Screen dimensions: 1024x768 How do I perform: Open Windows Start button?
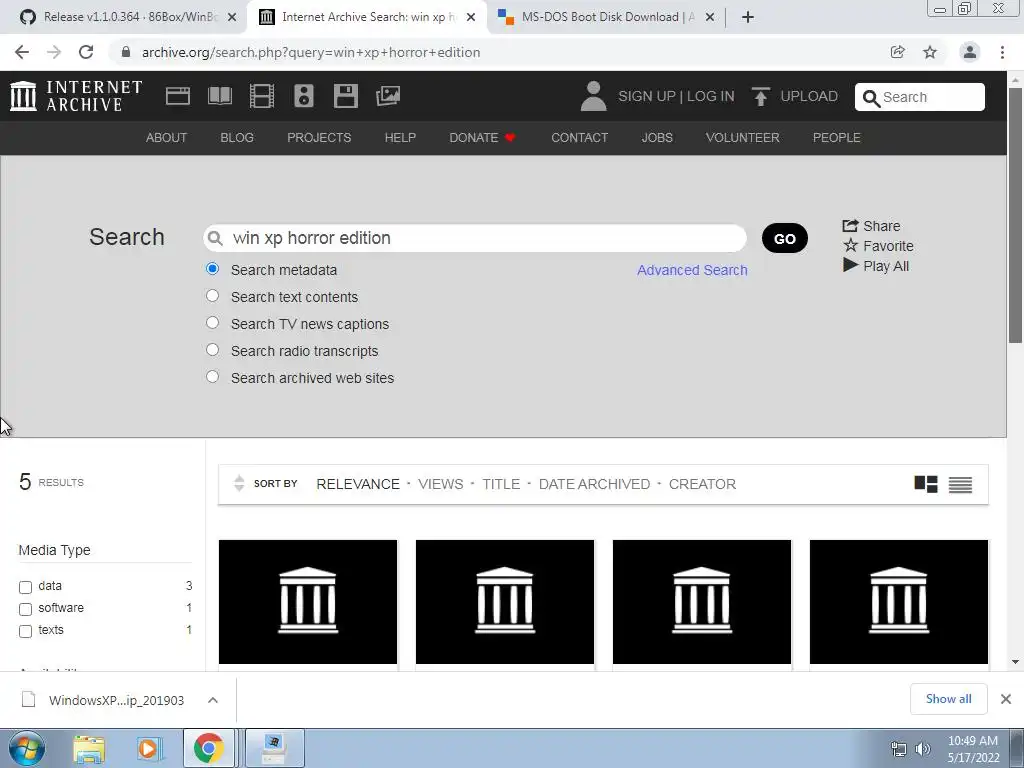pos(27,748)
